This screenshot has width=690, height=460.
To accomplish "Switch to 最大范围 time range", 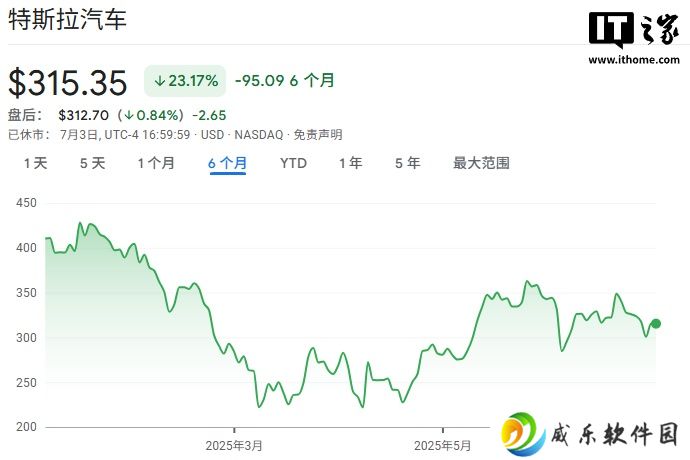I will pos(481,163).
